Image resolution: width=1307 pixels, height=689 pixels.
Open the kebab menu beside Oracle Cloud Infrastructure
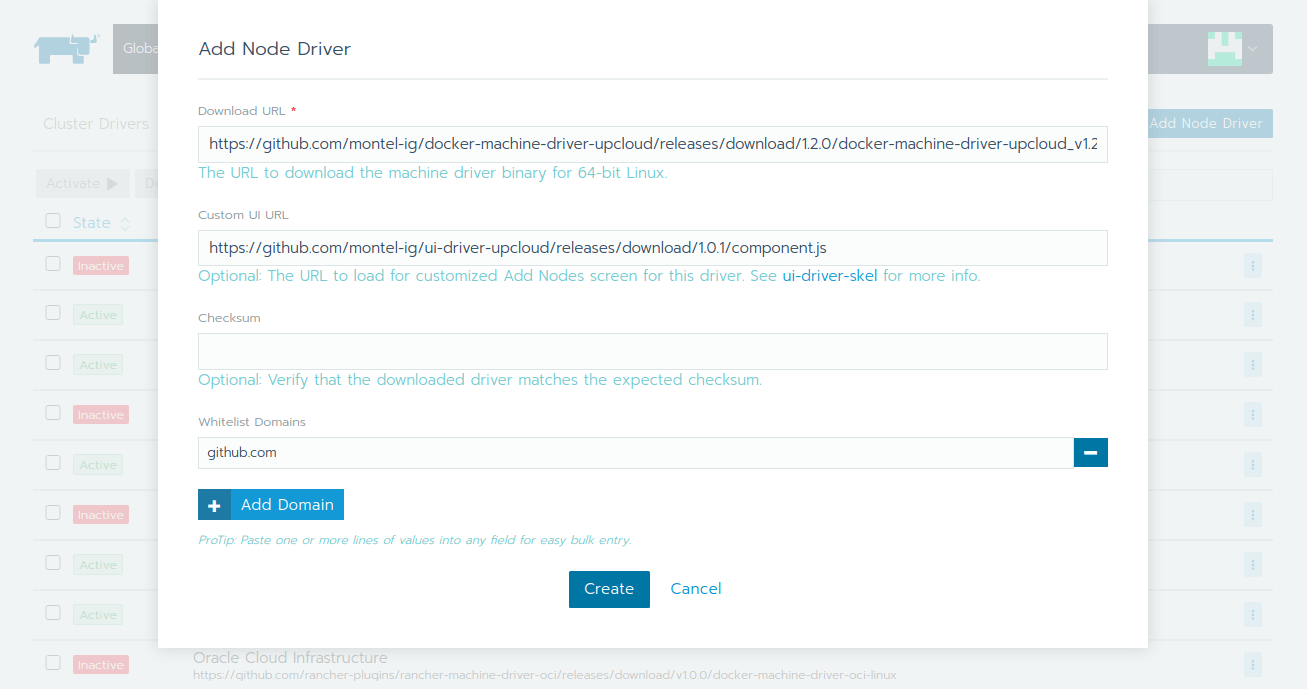1252,664
